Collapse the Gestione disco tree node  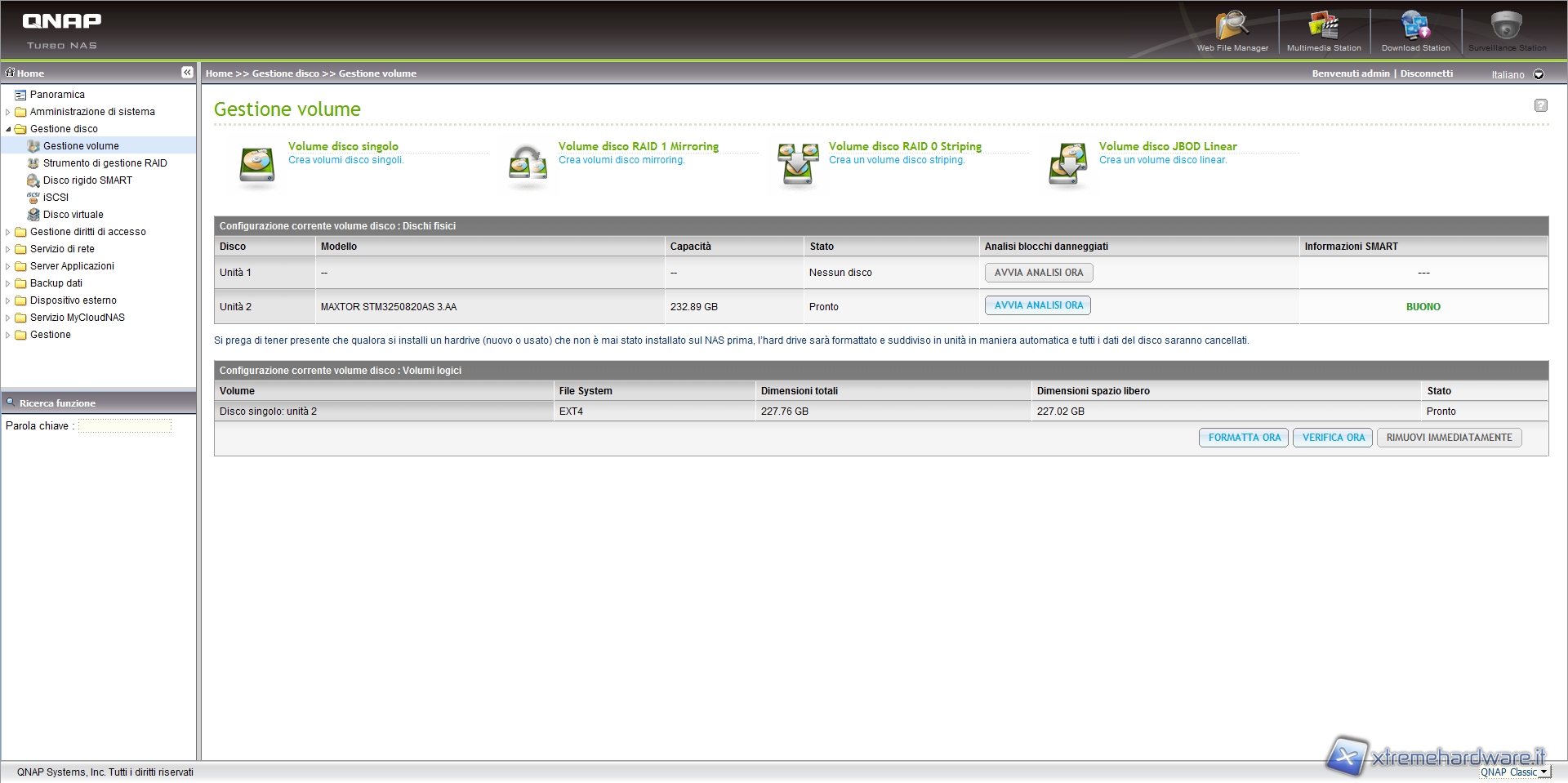8,129
